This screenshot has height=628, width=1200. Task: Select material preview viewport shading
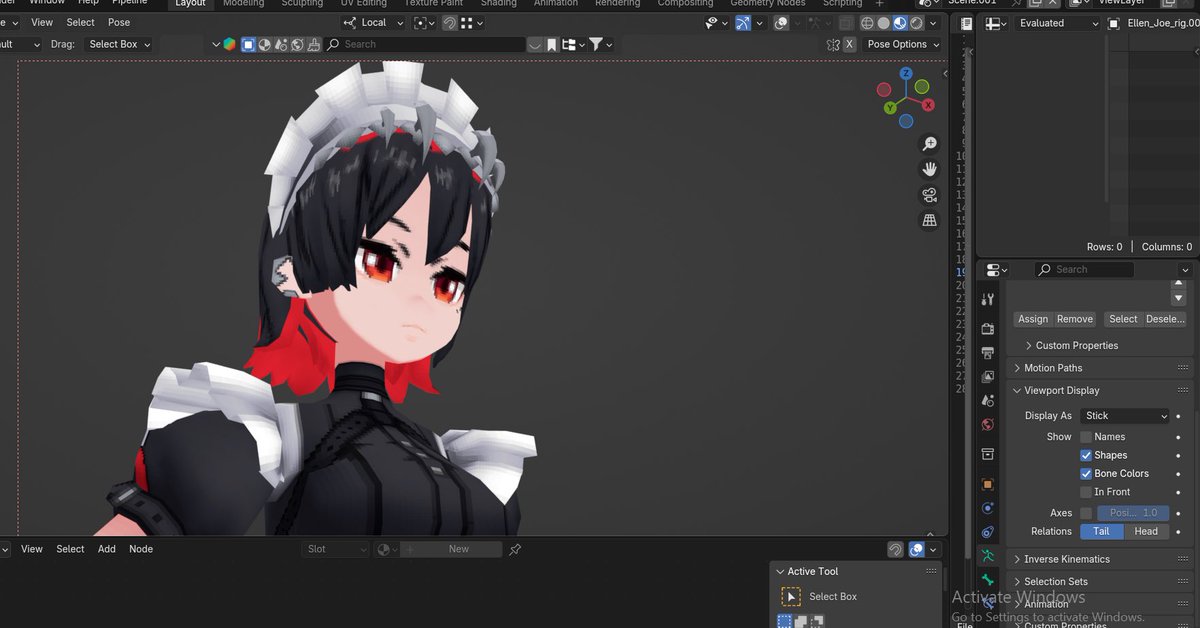[x=900, y=23]
